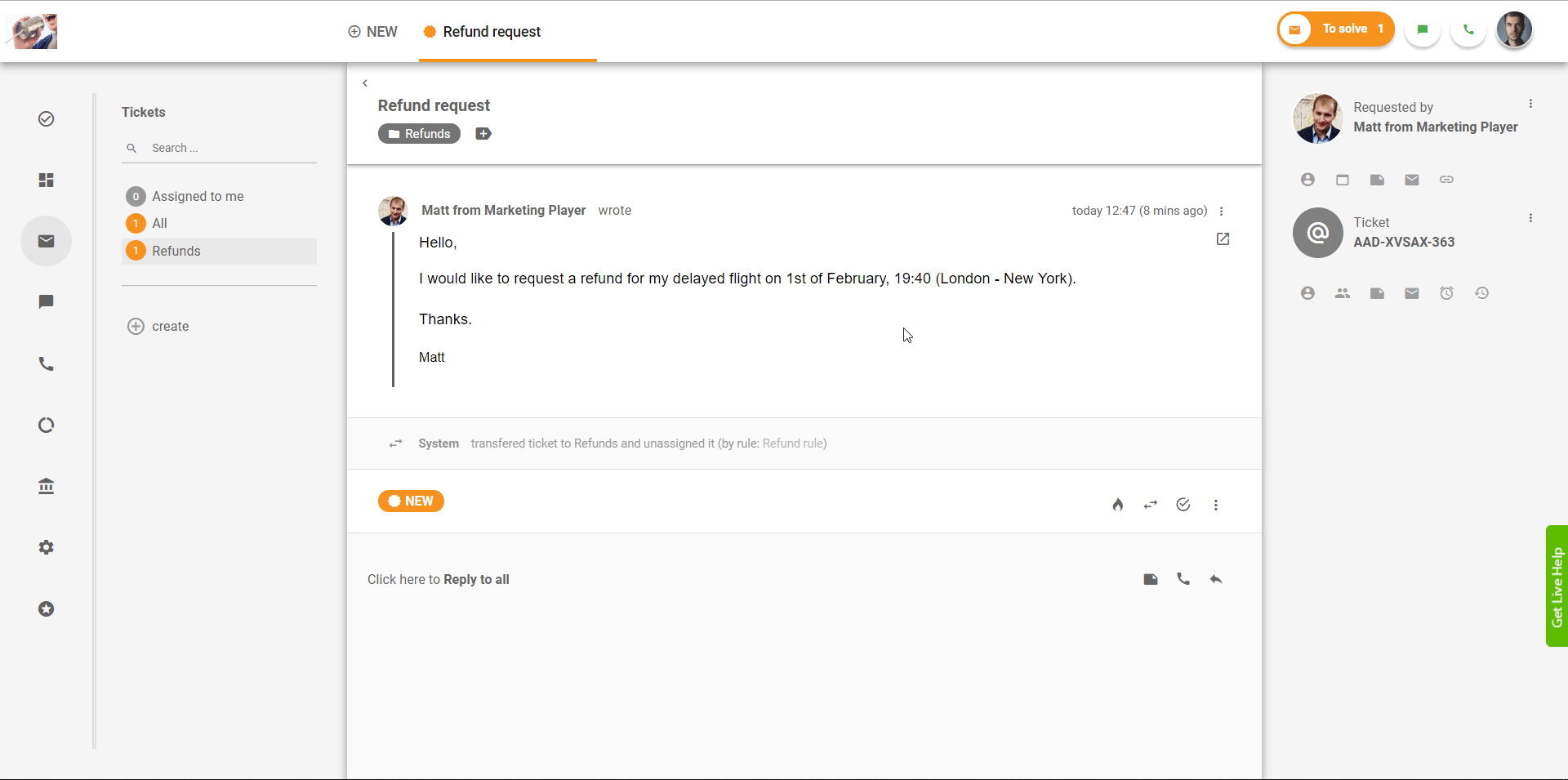This screenshot has height=780, width=1568.
Task: Open the message options three-dot menu
Action: tap(1221, 211)
